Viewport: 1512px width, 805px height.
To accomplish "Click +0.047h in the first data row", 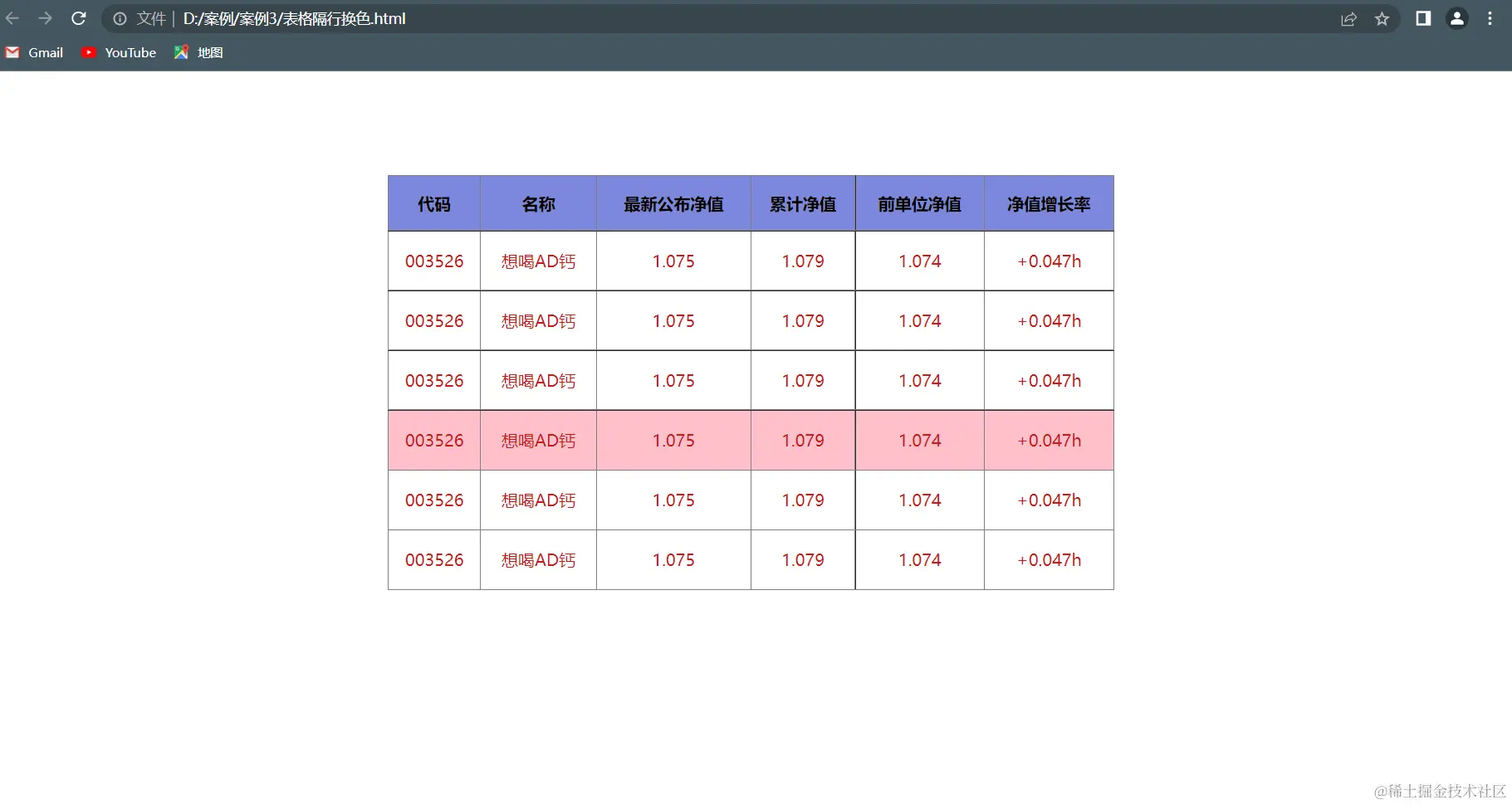I will (1050, 261).
